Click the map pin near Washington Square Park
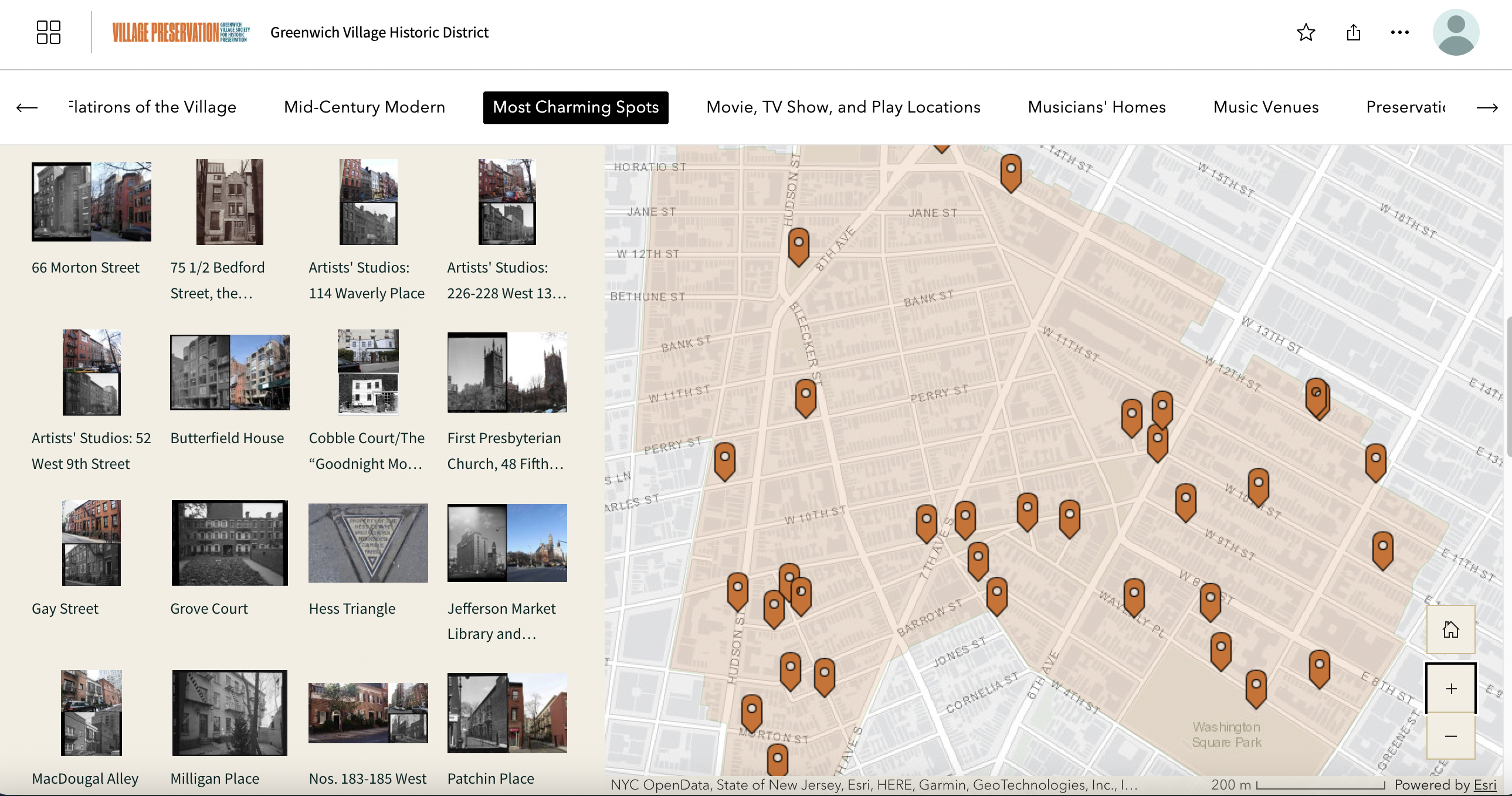1512x796 pixels. pyautogui.click(x=1256, y=686)
